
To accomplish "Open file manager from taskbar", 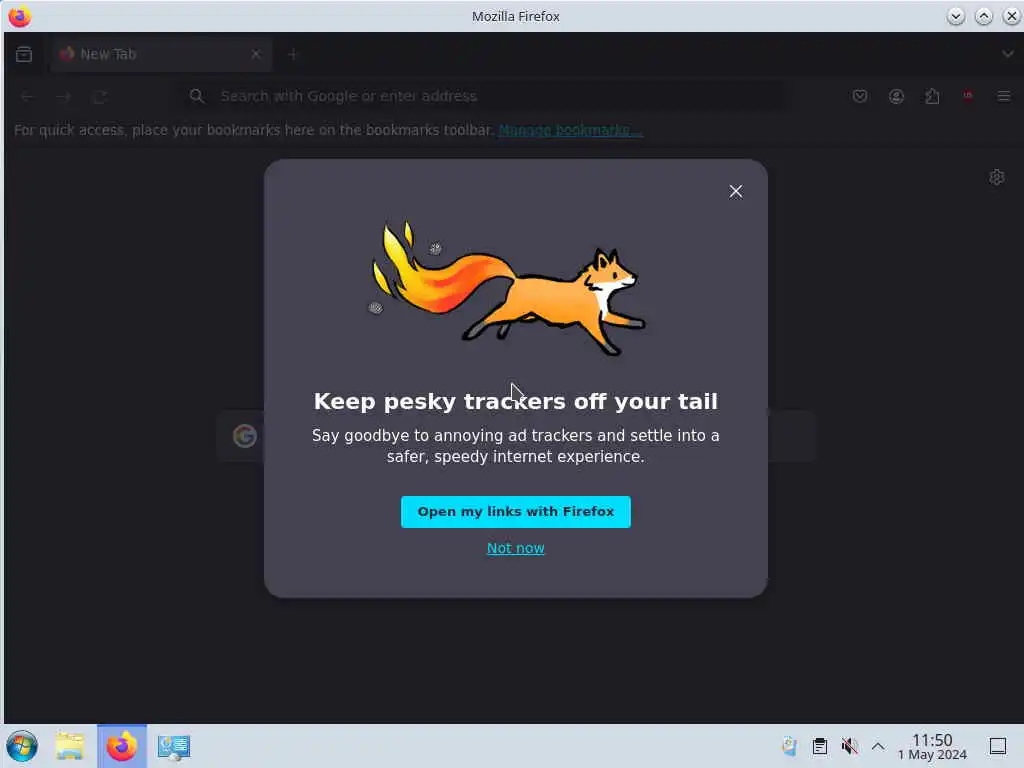I will pos(70,746).
